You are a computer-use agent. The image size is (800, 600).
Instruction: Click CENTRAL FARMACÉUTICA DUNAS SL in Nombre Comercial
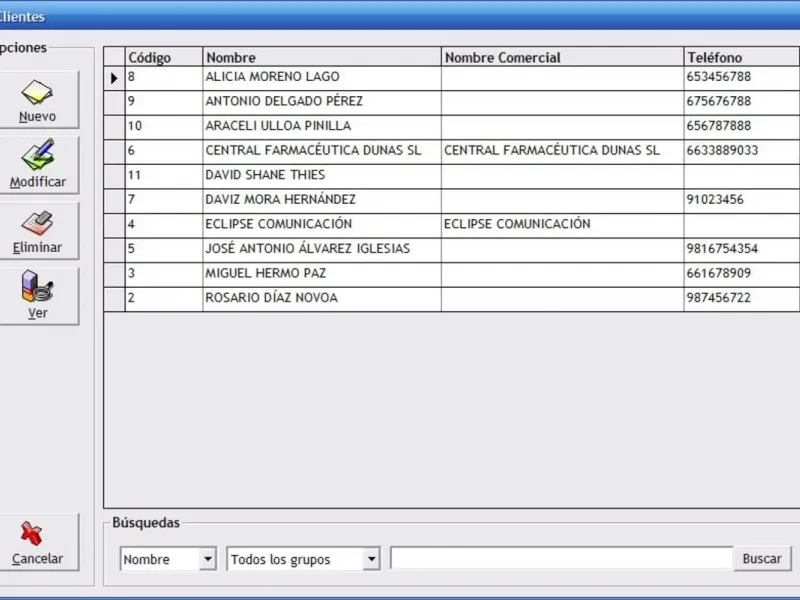[x=562, y=152]
